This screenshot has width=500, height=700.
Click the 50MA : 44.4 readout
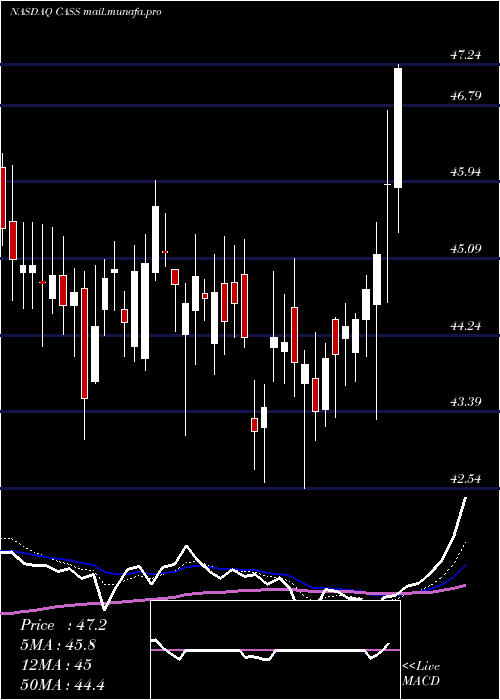[62, 684]
